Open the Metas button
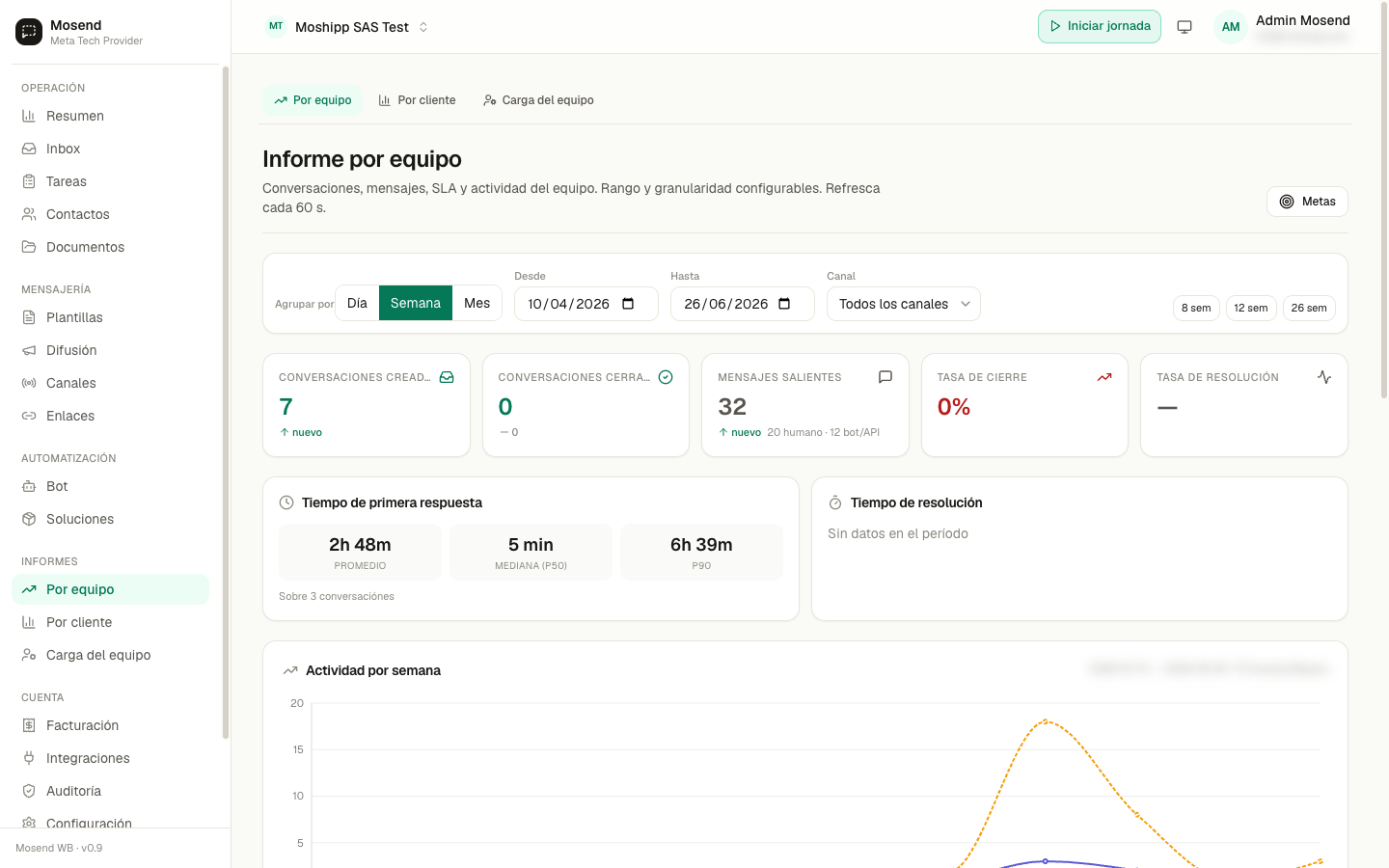The image size is (1389, 868). [x=1307, y=202]
